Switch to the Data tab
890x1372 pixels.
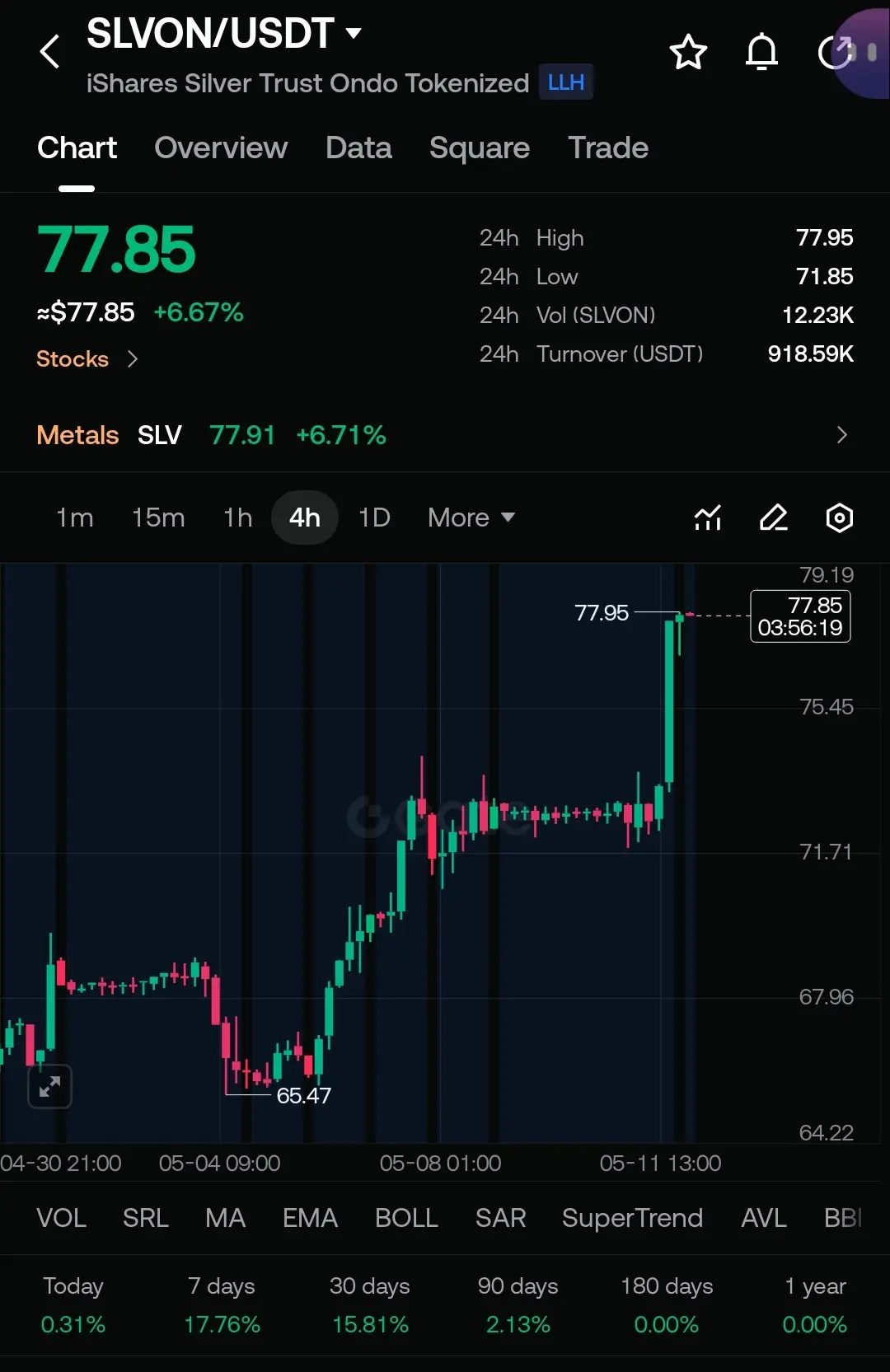coord(358,148)
